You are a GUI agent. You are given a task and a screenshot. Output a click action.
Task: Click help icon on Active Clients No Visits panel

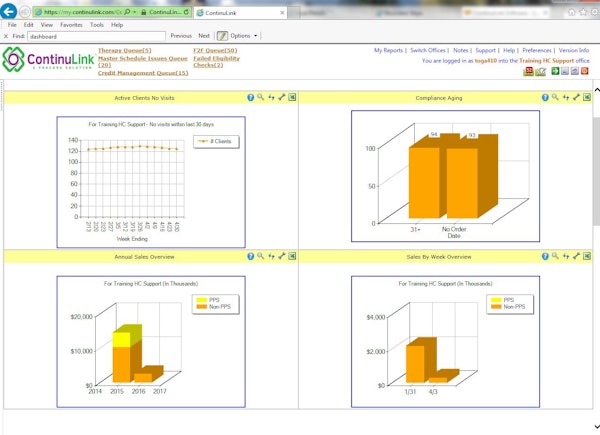251,98
